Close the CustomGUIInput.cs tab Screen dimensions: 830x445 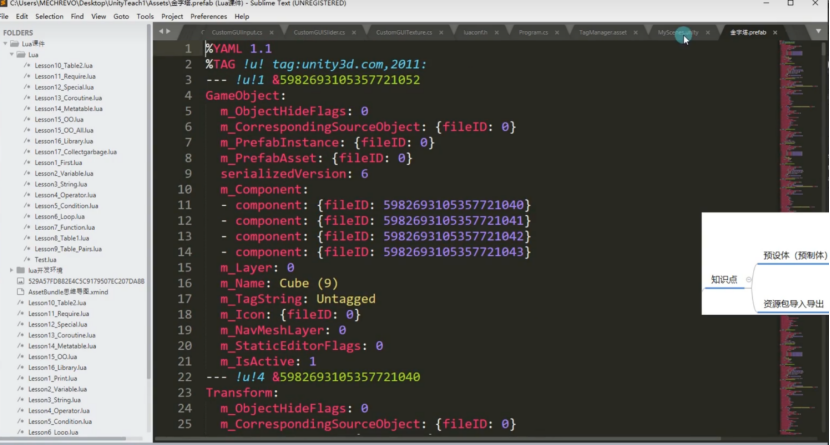pos(272,33)
